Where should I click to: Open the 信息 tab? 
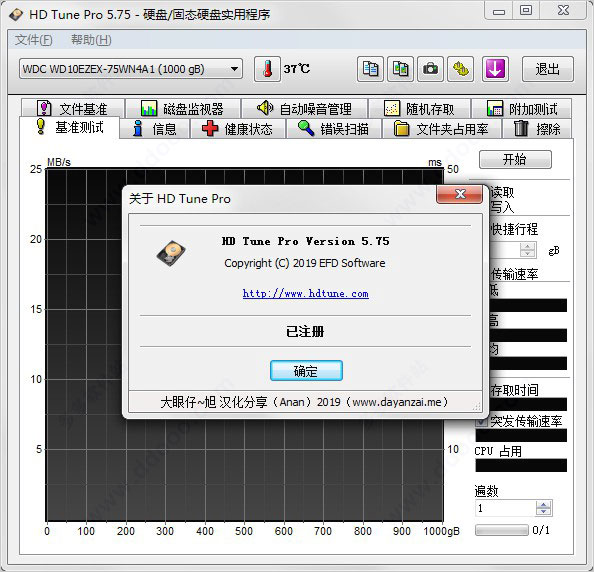[x=154, y=129]
